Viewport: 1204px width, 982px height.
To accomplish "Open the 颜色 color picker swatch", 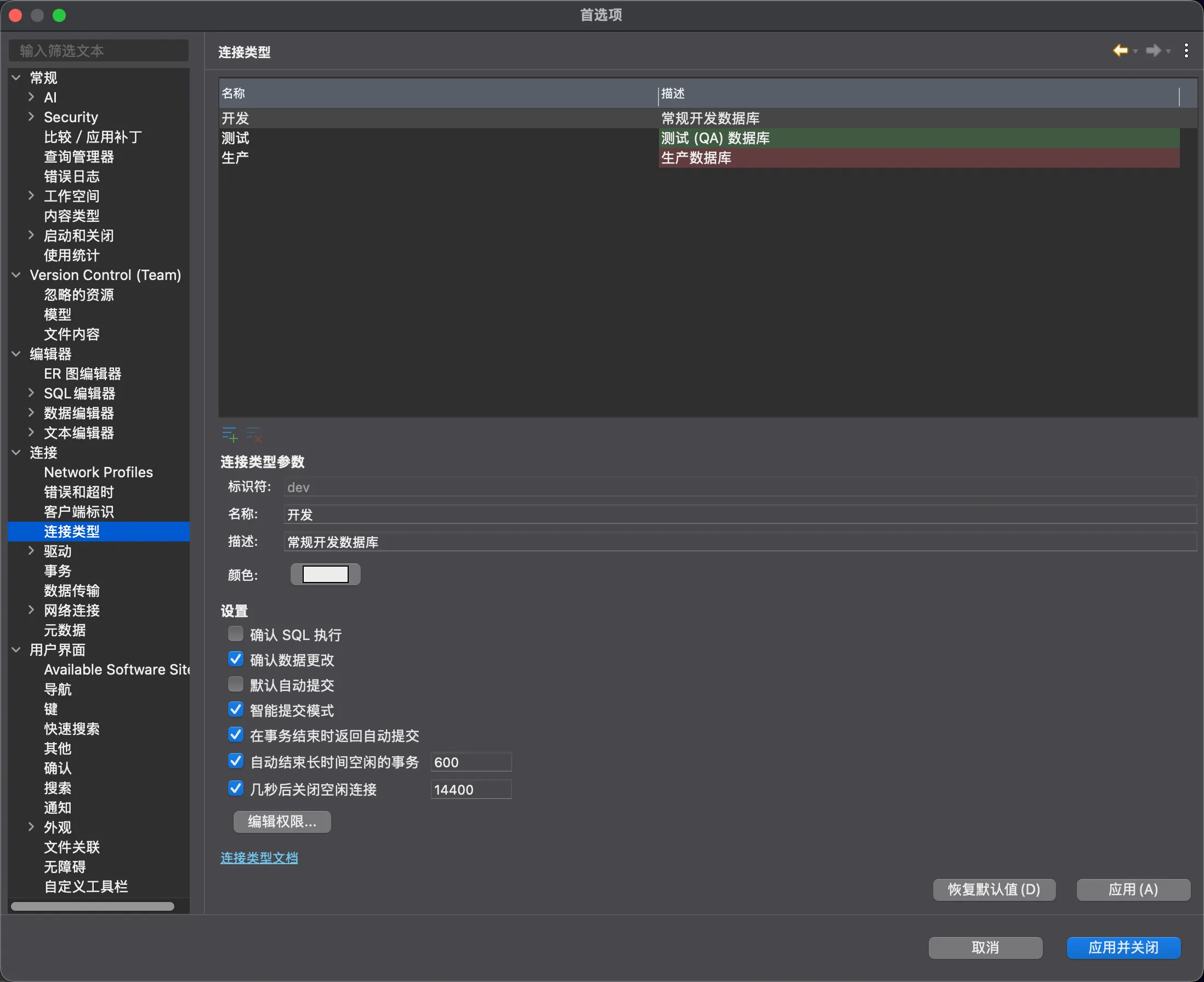I will click(x=325, y=575).
